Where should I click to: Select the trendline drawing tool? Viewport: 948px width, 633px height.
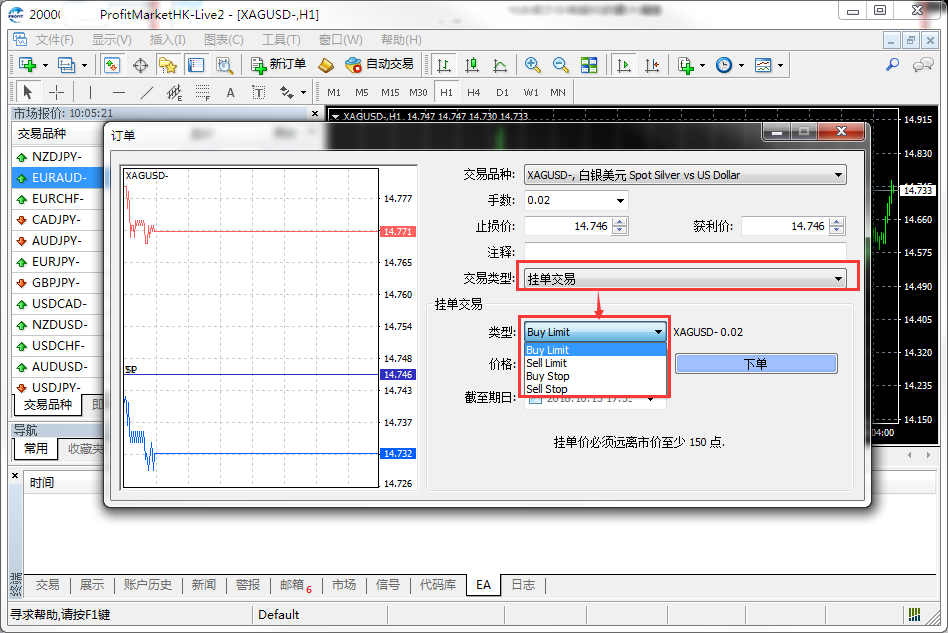(147, 92)
